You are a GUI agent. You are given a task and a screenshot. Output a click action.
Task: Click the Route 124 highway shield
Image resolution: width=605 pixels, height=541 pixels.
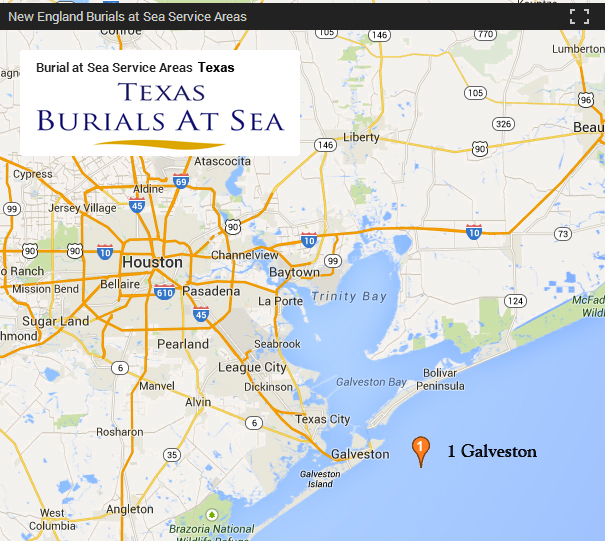515,300
